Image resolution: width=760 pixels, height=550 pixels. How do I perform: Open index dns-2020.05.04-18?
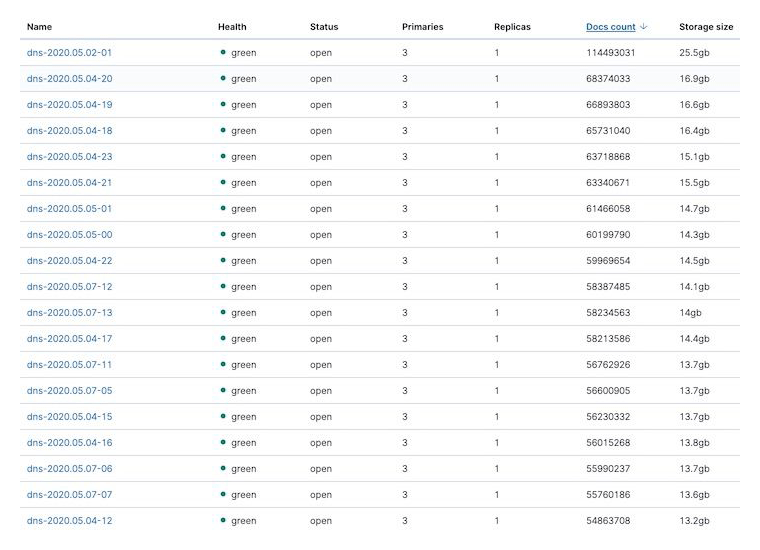(x=69, y=130)
